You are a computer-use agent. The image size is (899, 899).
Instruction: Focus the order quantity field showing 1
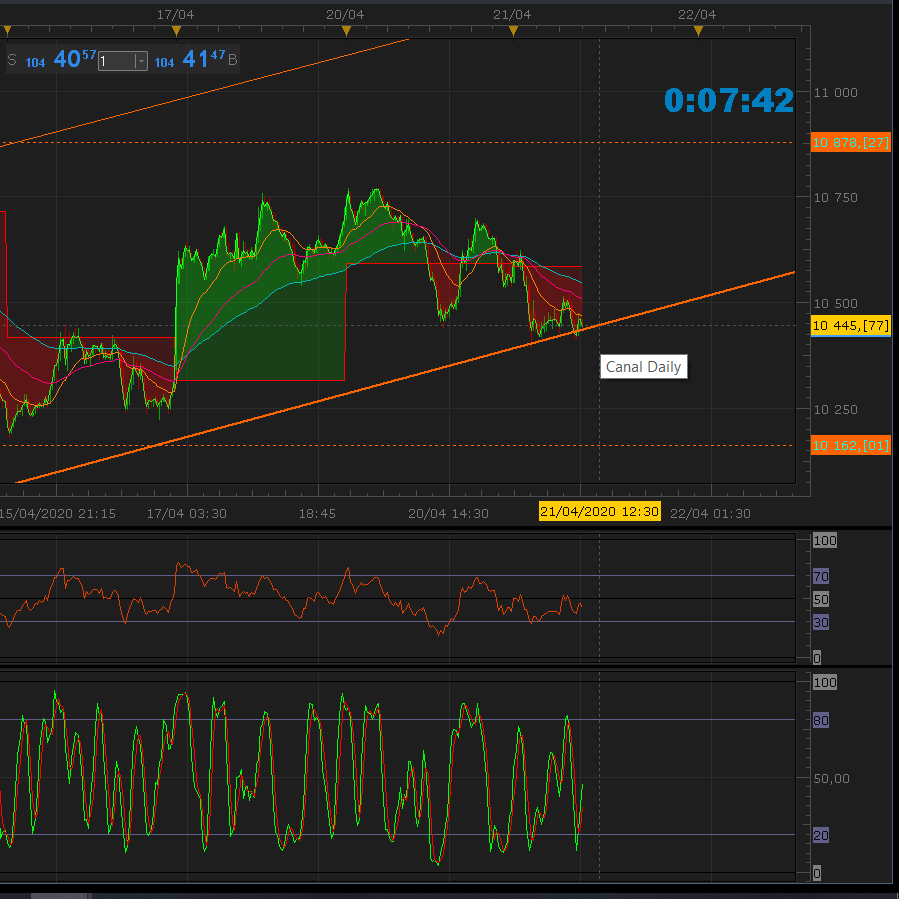pos(116,61)
